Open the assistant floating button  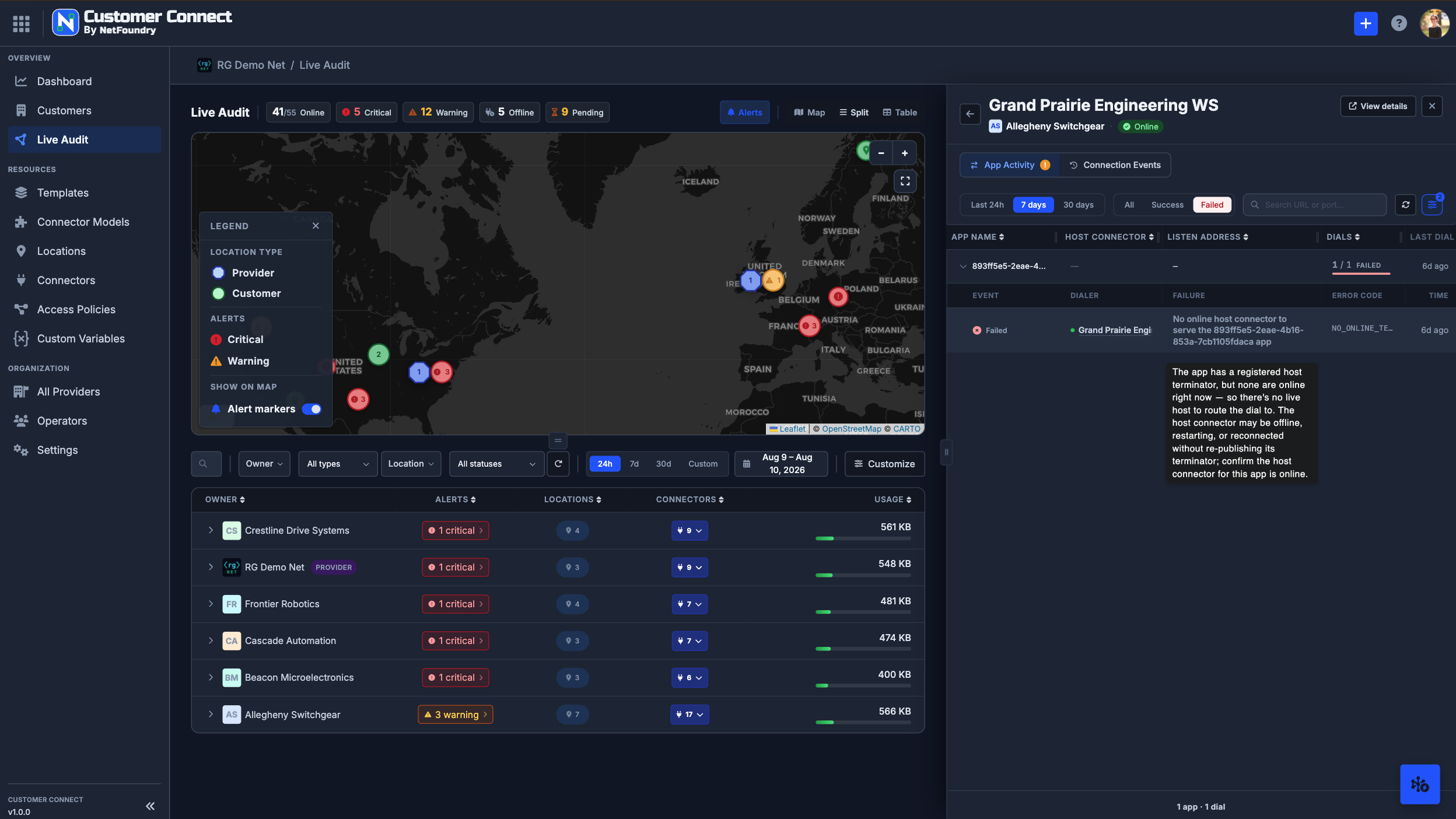coord(1419,784)
